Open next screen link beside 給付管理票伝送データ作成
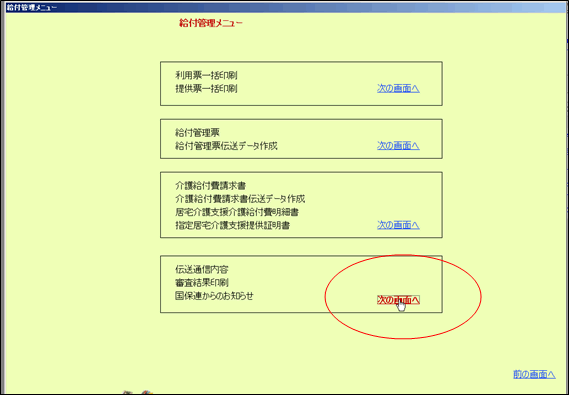The height and width of the screenshot is (396, 570). (x=398, y=146)
